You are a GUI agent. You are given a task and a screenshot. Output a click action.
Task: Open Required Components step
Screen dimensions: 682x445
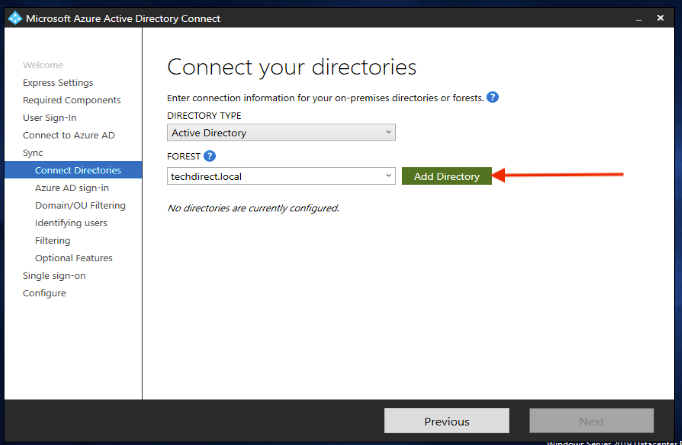[72, 100]
